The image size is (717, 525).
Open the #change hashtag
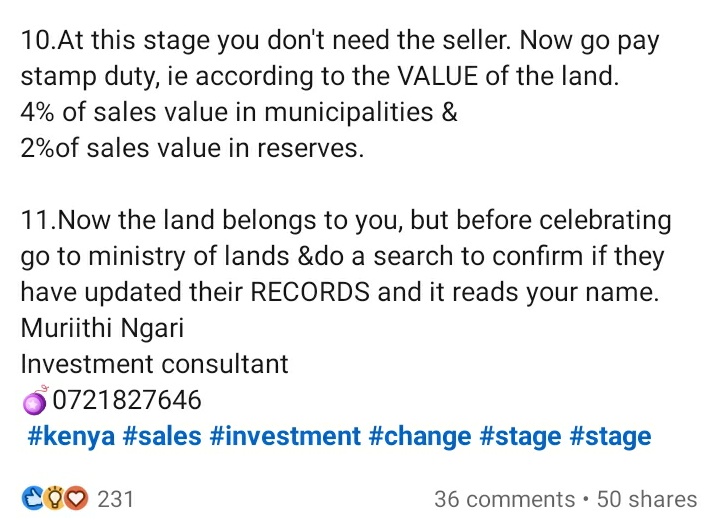(419, 436)
